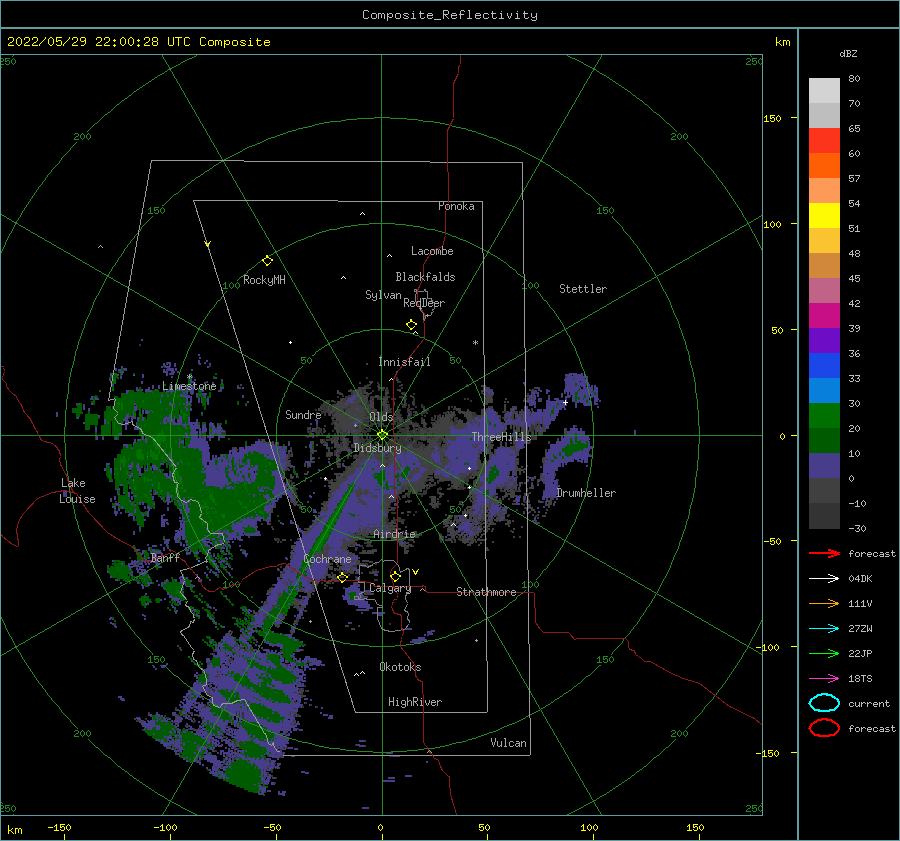Viewport: 900px width, 841px height.
Task: Click the dBZ legend heading
Action: tap(848, 53)
